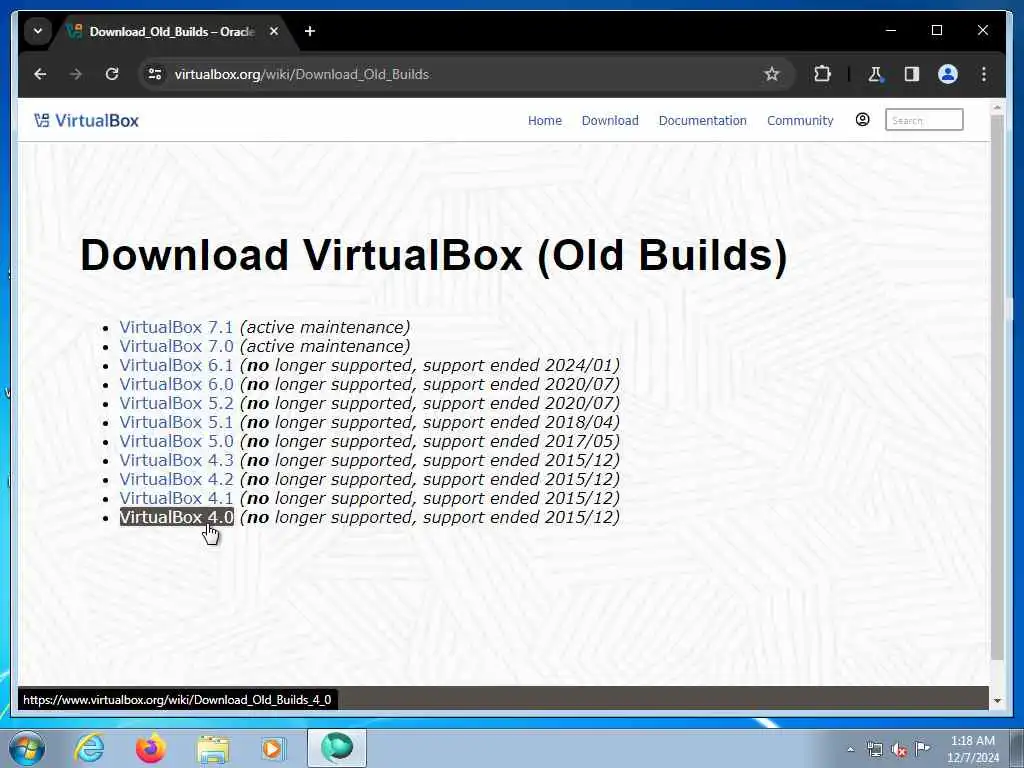The height and width of the screenshot is (768, 1024).
Task: Click the scrollbar down arrow
Action: pos(997,700)
